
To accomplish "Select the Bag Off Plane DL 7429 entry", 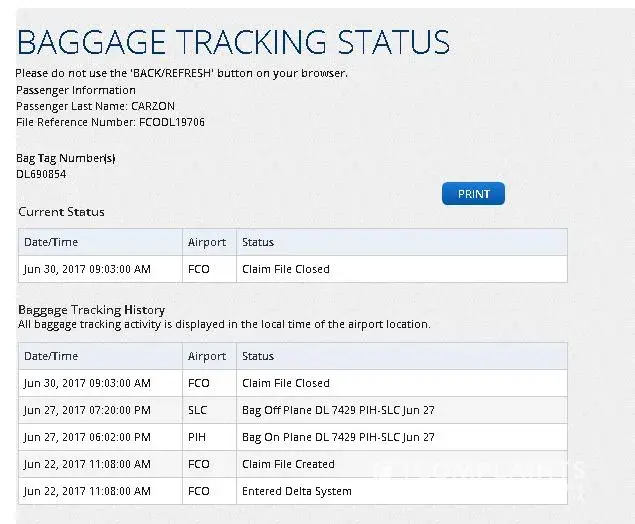I will 338,410.
